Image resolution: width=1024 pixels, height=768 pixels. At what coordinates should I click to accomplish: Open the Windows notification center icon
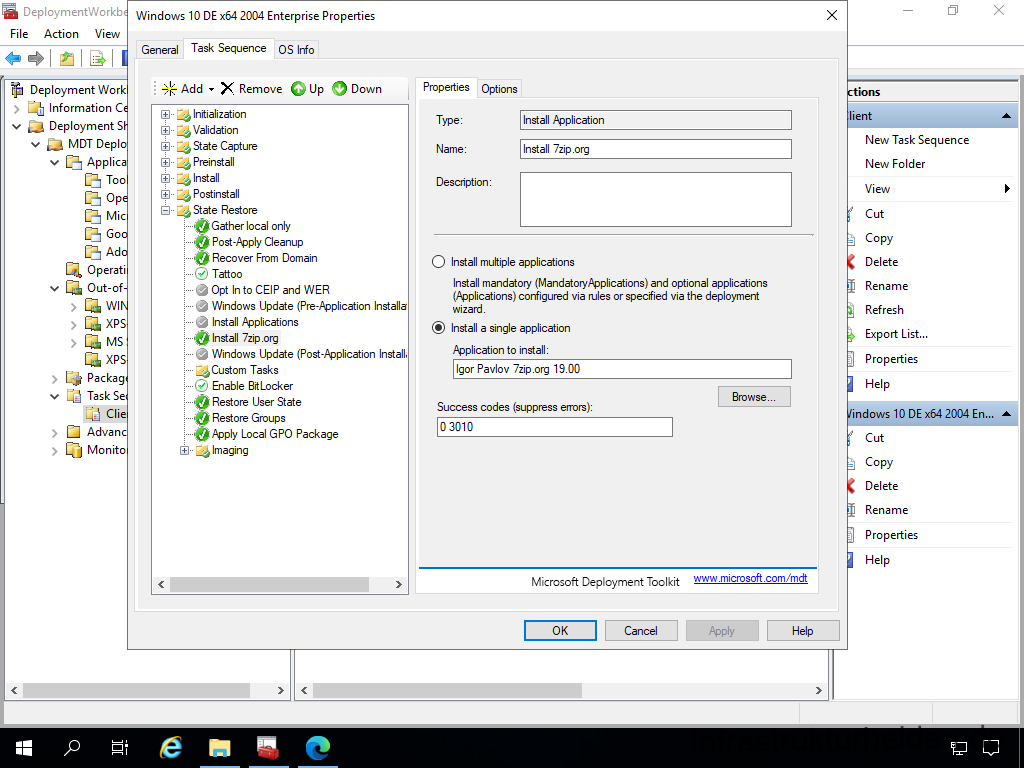(991, 747)
